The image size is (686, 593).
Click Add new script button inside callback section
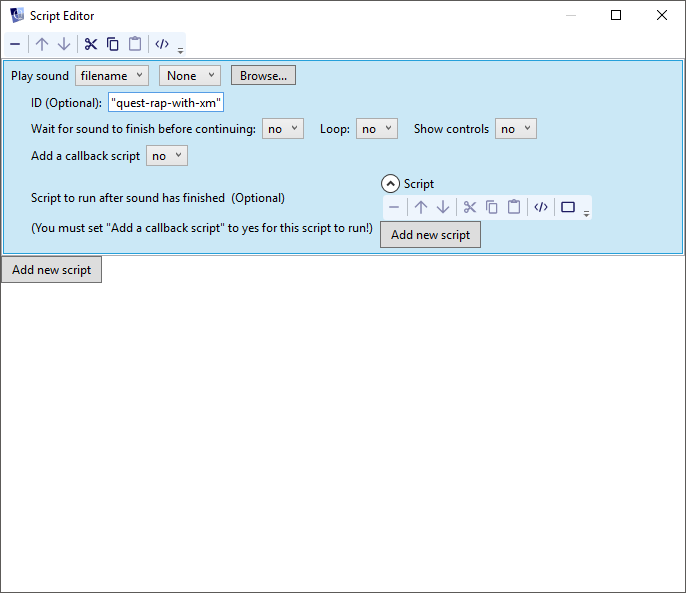430,235
